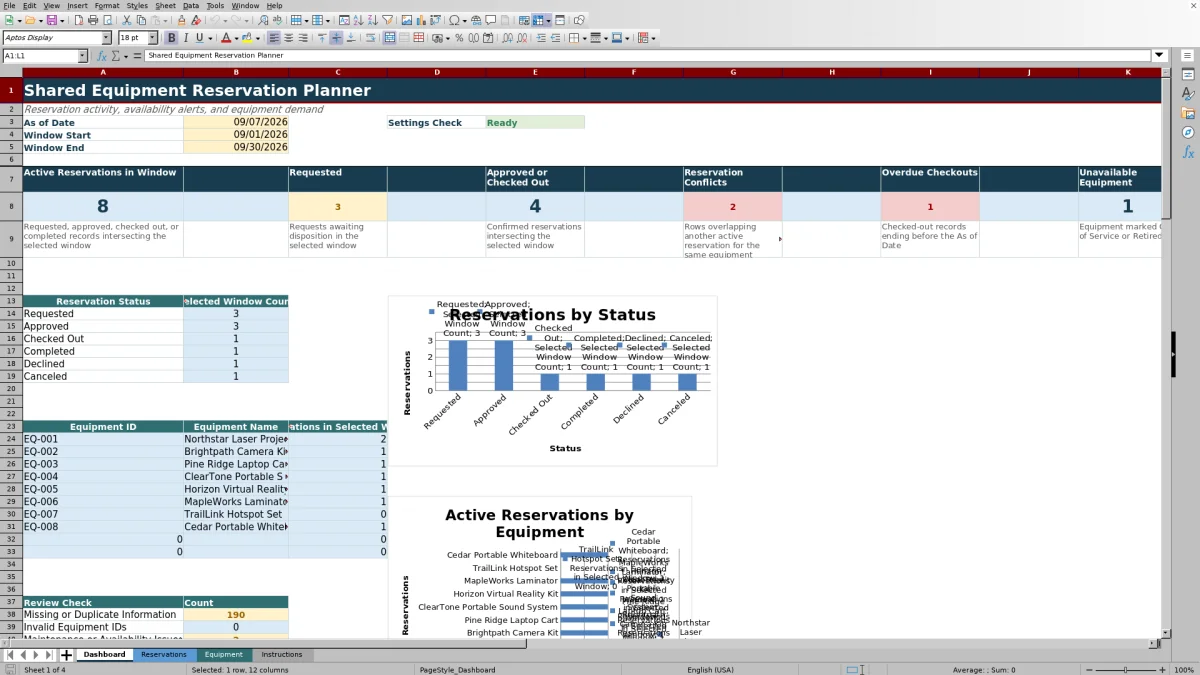Click the Insert Chart icon
The width and height of the screenshot is (1200, 675).
coord(420,20)
